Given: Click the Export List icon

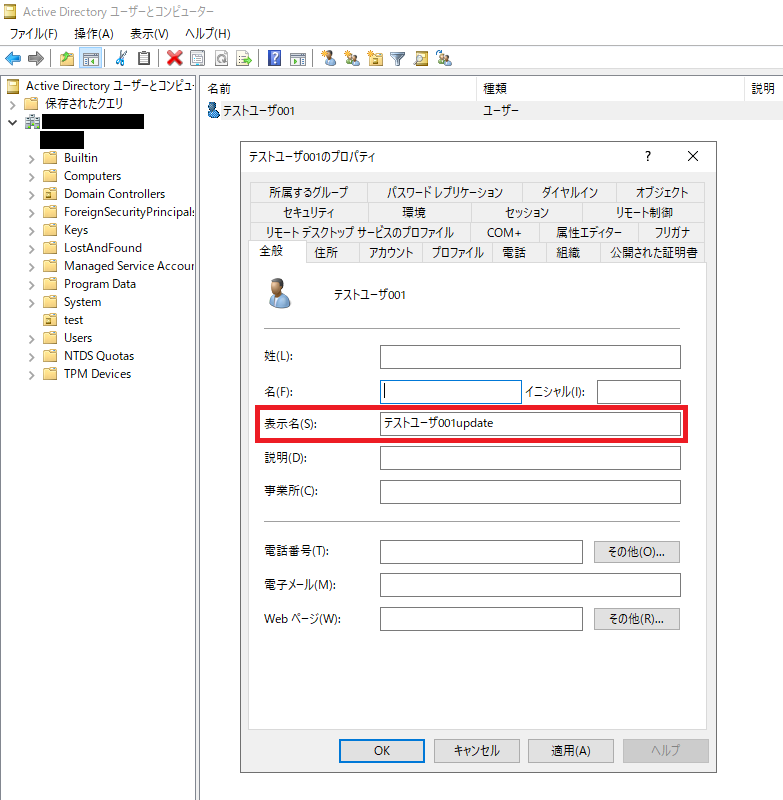Looking at the screenshot, I should click(244, 59).
